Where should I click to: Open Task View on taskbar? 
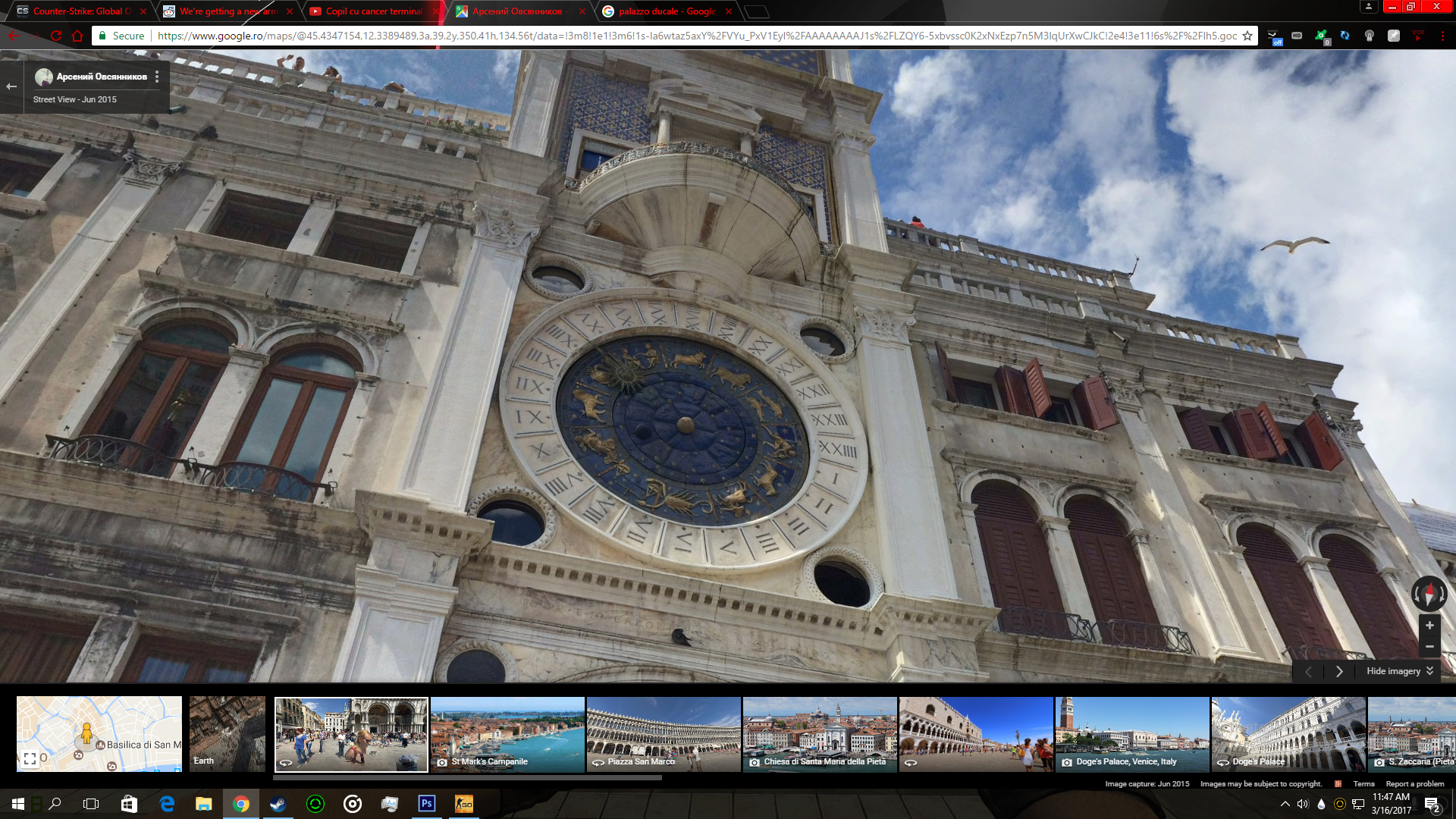pyautogui.click(x=91, y=804)
